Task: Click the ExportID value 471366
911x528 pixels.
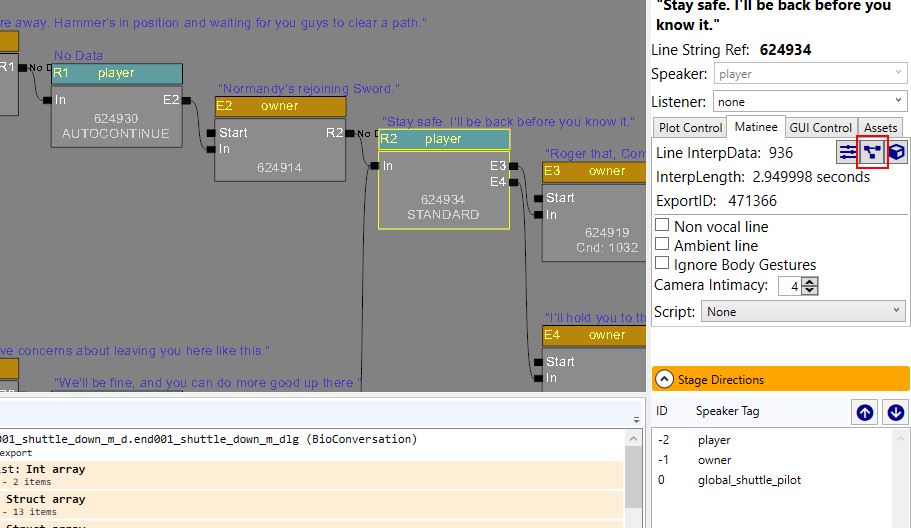Action: pos(752,201)
